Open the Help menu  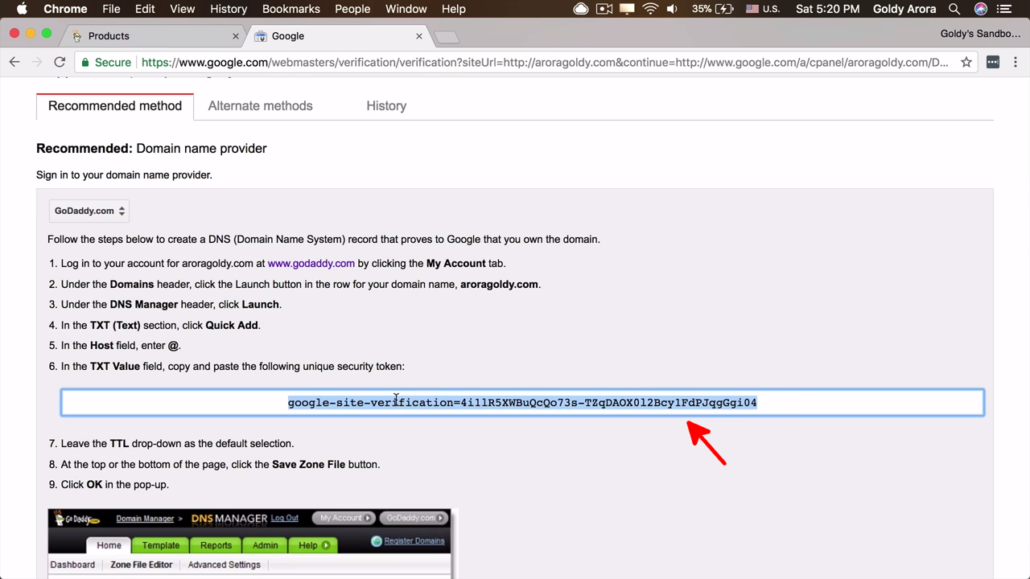pos(453,9)
